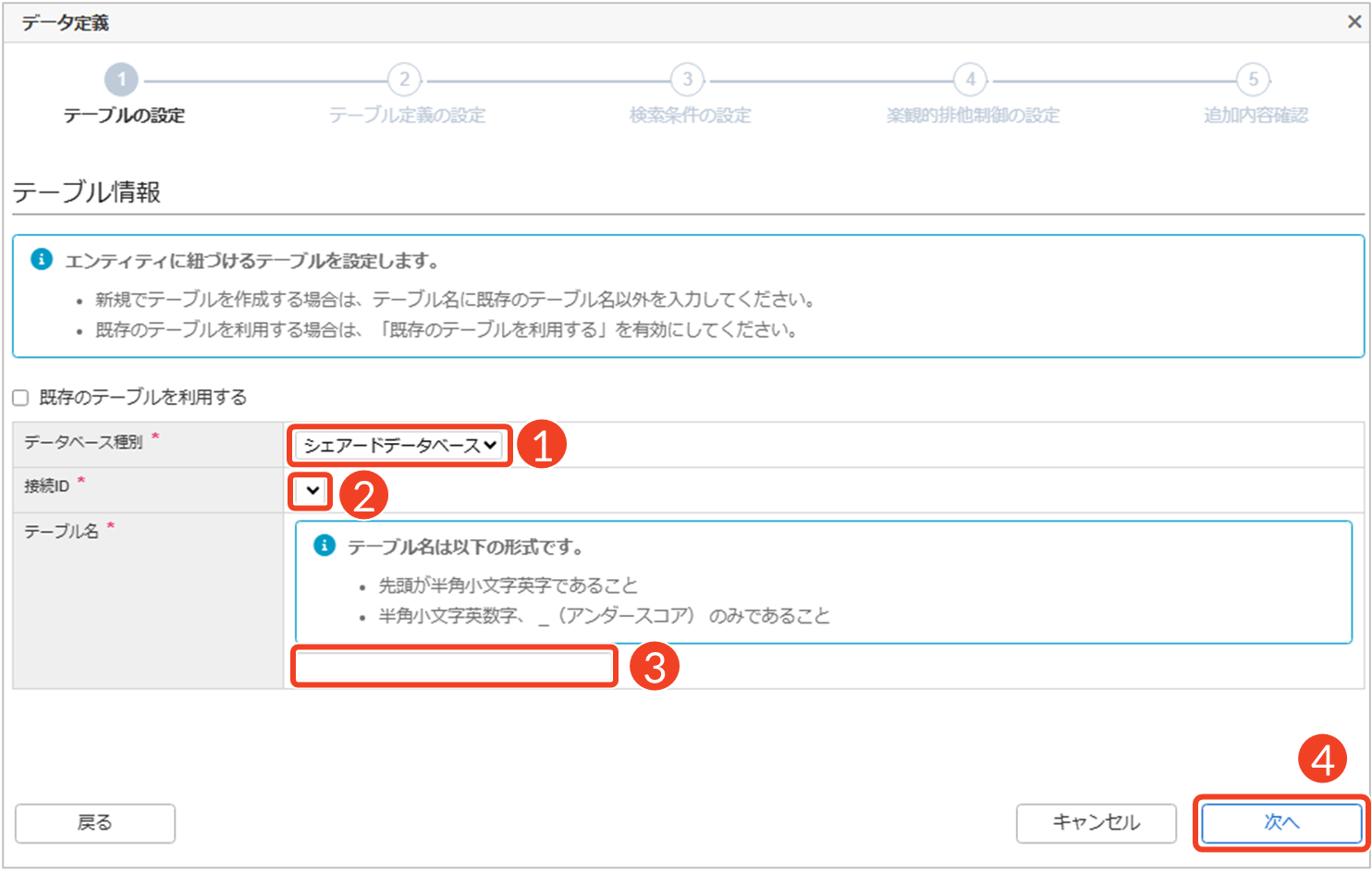Select the 検索条件の設定 step label

(x=690, y=116)
